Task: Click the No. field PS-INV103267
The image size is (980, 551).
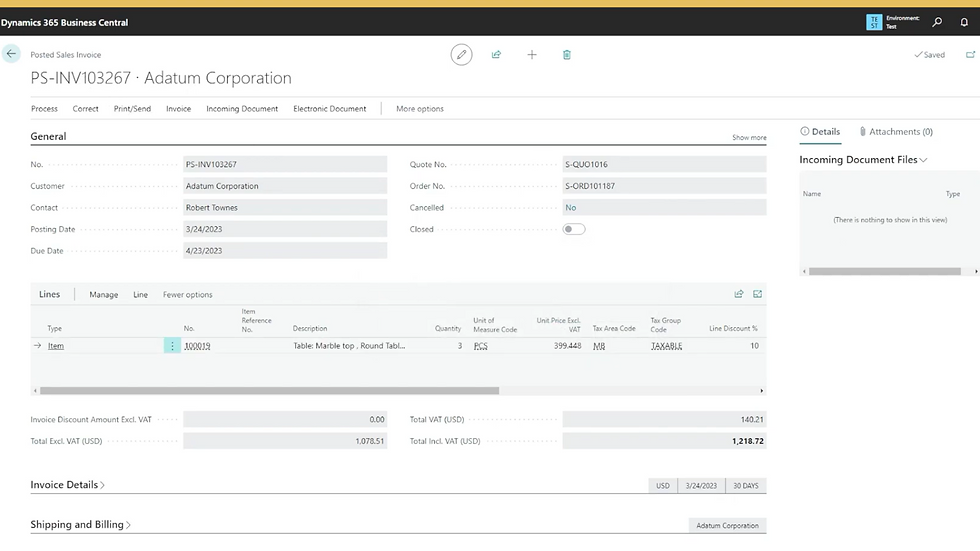Action: tap(285, 164)
